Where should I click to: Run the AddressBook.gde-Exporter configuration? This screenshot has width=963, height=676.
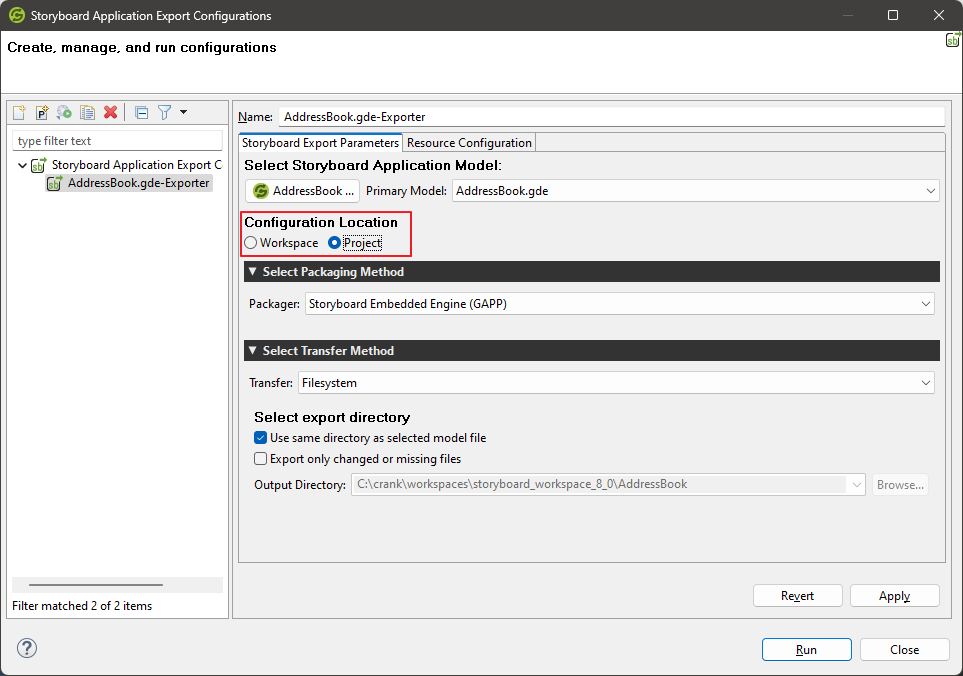coord(806,649)
